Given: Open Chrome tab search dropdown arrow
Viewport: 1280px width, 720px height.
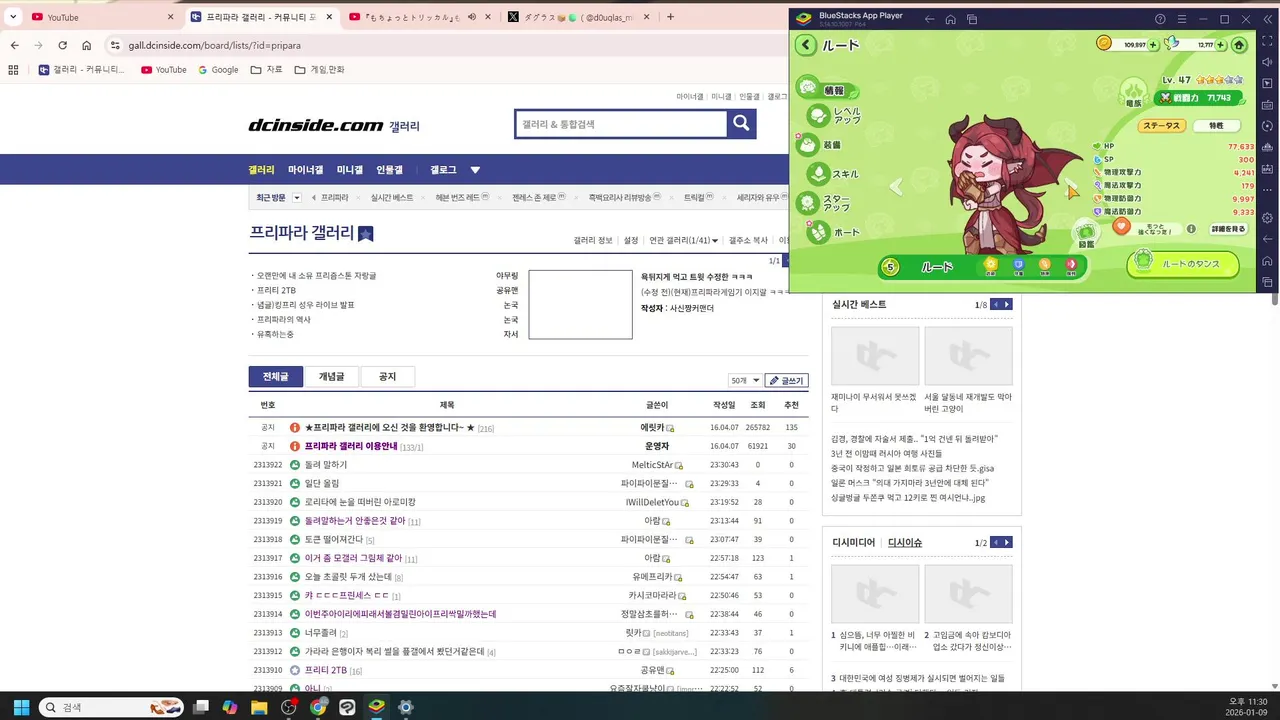Looking at the screenshot, I should [x=13, y=17].
